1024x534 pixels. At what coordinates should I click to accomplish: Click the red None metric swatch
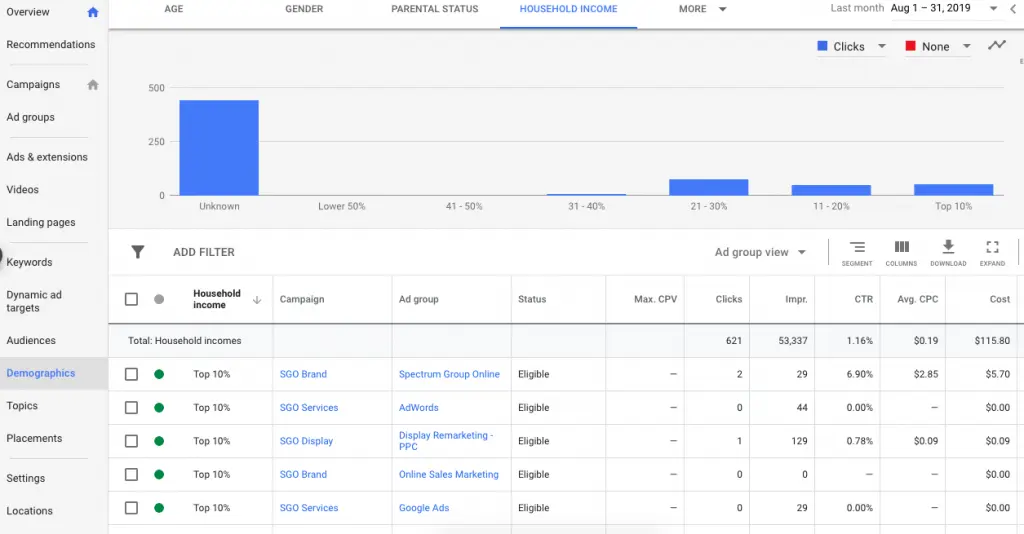(911, 46)
